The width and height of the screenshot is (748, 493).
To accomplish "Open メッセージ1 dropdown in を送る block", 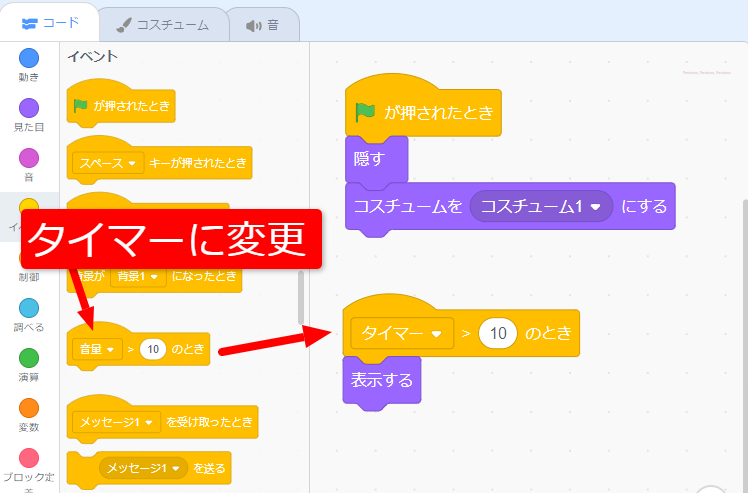I will point(143,468).
